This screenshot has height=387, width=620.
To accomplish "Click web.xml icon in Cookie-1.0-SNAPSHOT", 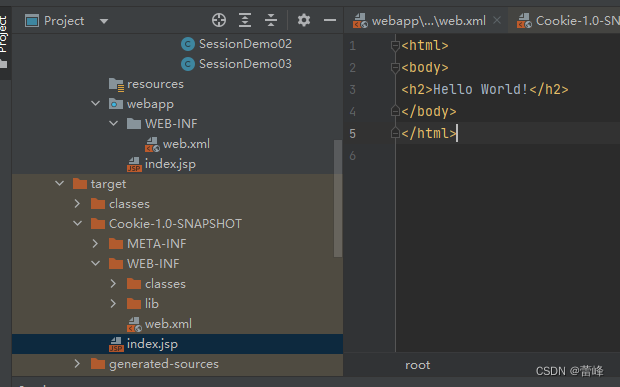I will [x=134, y=325].
